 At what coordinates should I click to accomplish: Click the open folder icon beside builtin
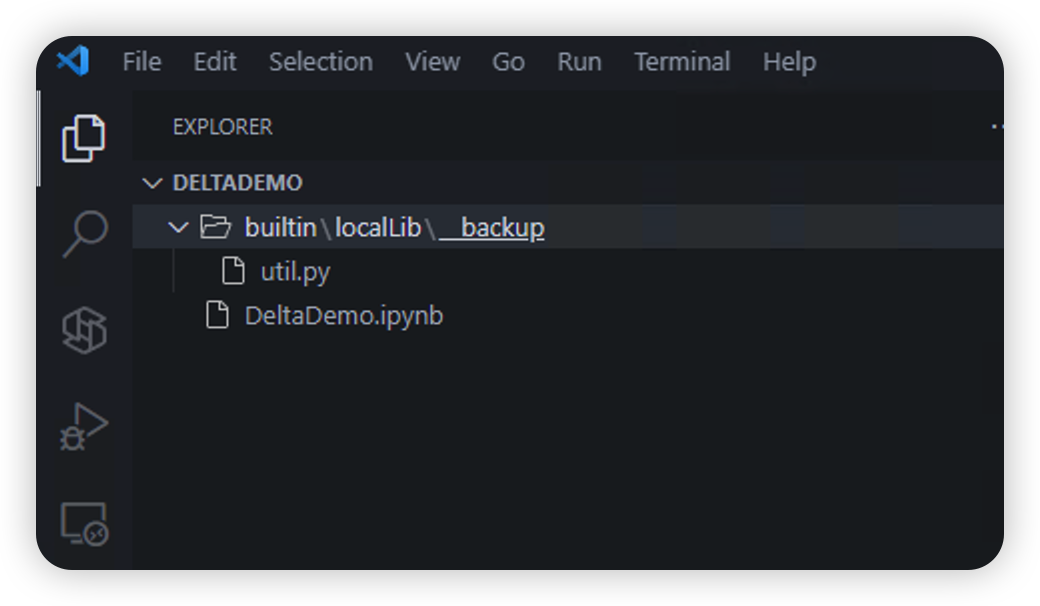[x=216, y=227]
